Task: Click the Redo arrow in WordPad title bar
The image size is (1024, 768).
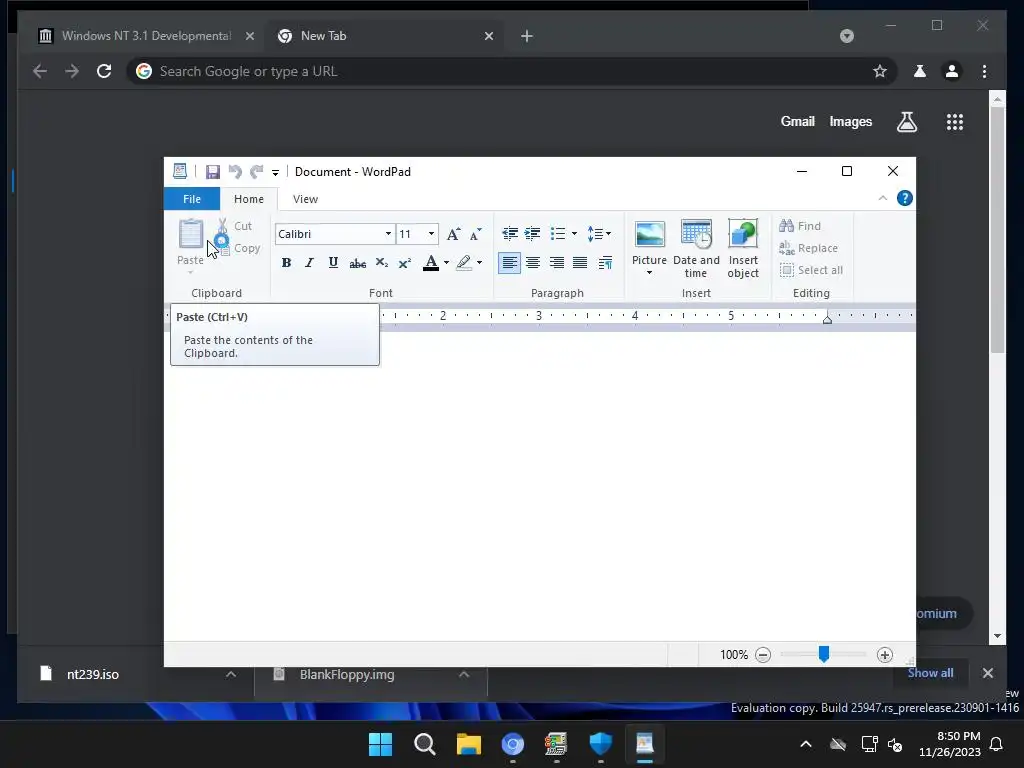Action: 257,172
